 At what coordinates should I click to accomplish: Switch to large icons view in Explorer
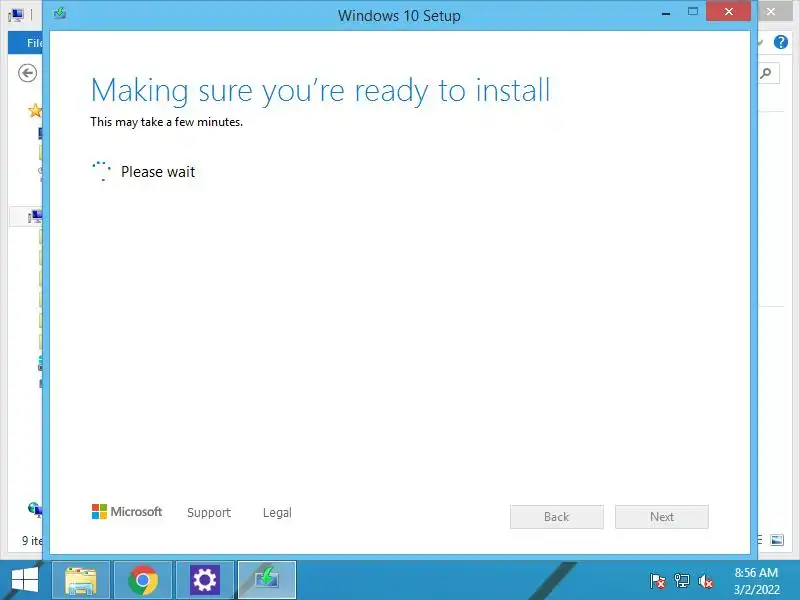pos(777,540)
